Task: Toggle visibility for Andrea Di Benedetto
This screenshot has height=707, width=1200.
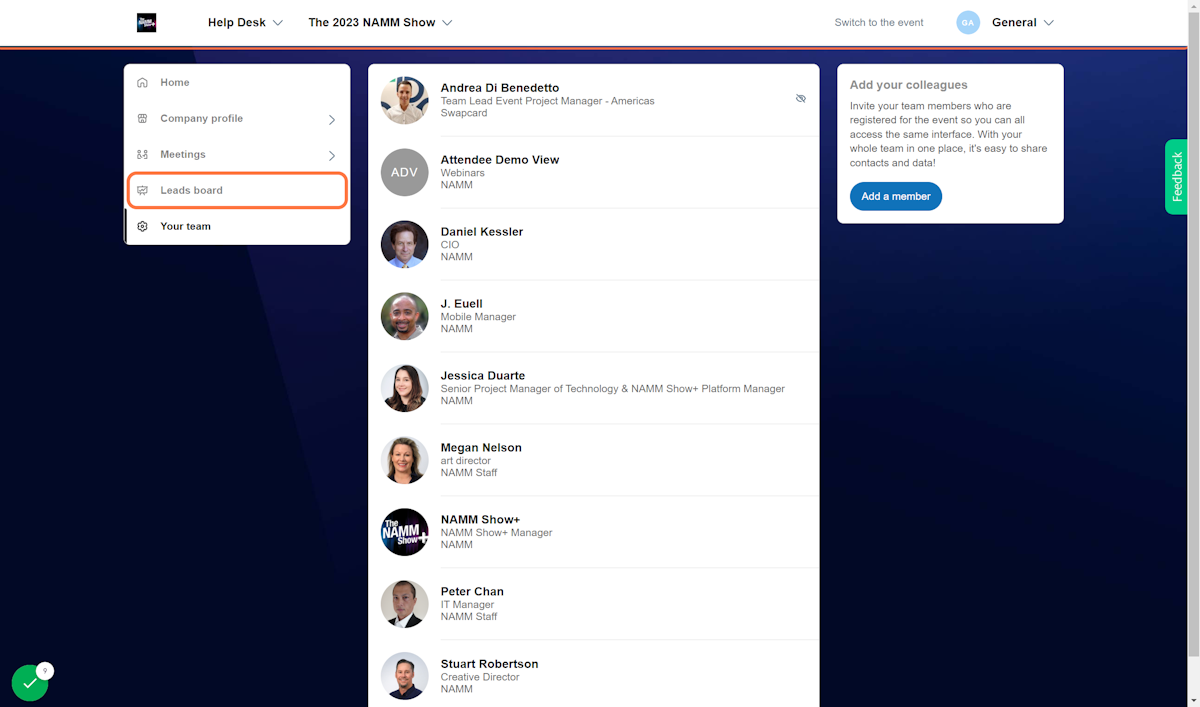Action: [x=801, y=98]
